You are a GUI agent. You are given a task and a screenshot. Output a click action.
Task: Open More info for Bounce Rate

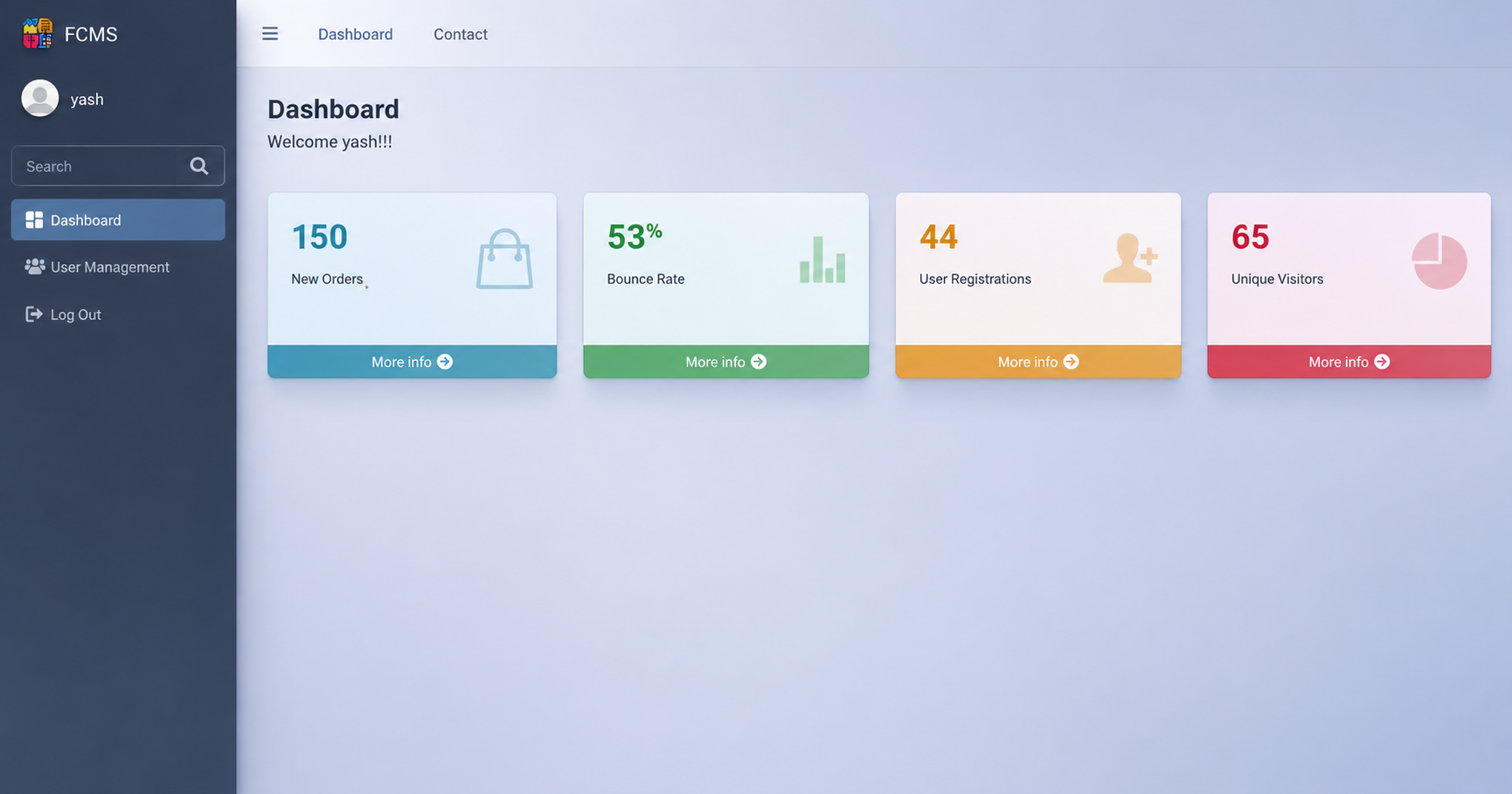726,362
